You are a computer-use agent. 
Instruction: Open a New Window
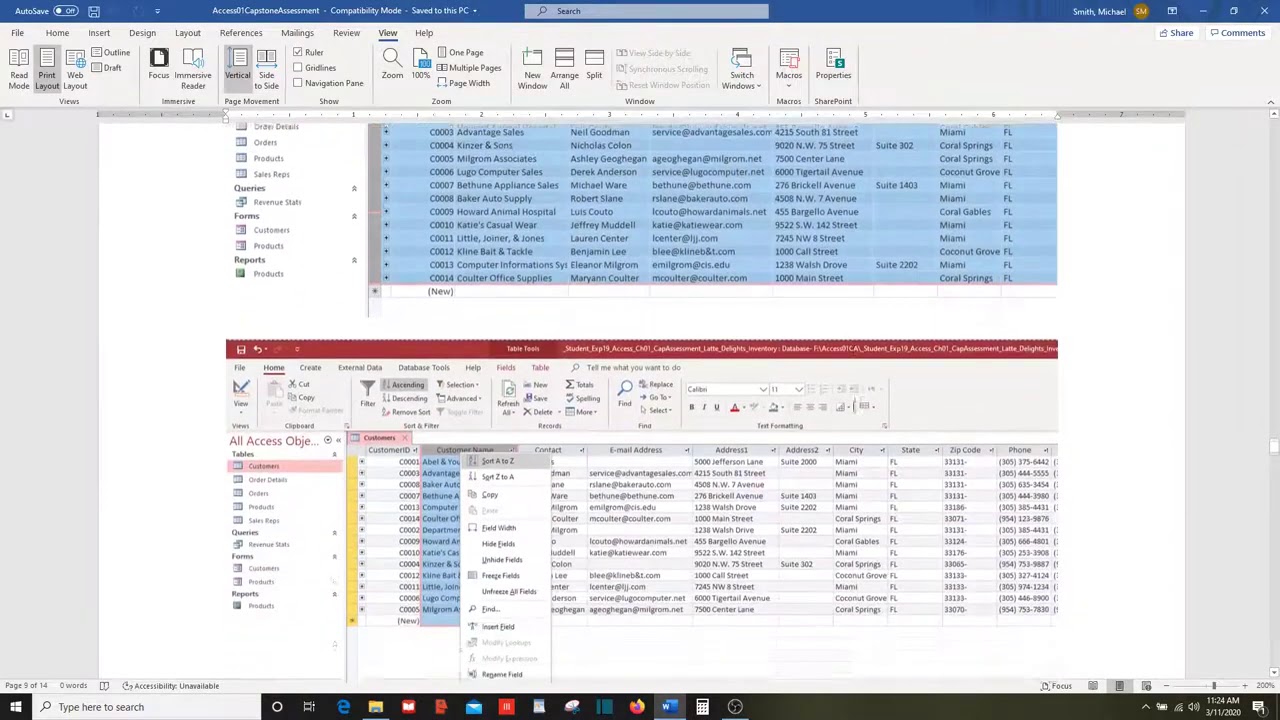532,68
